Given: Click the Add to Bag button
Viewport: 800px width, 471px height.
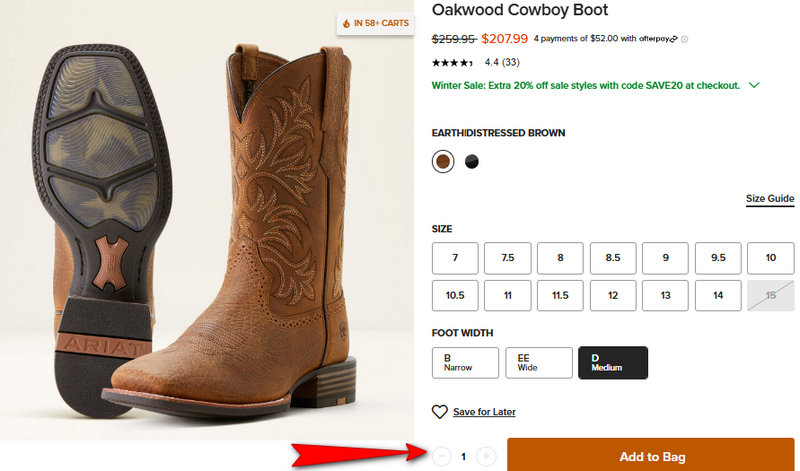Looking at the screenshot, I should coord(652,456).
